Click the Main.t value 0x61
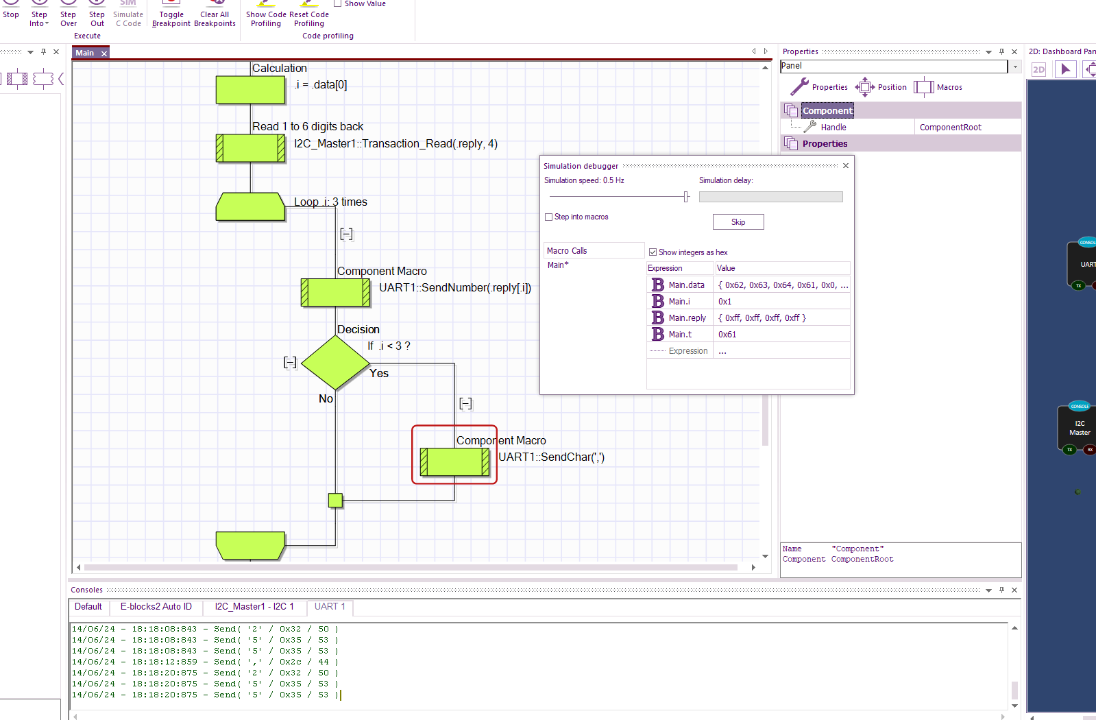The height and width of the screenshot is (720, 1096). [727, 334]
